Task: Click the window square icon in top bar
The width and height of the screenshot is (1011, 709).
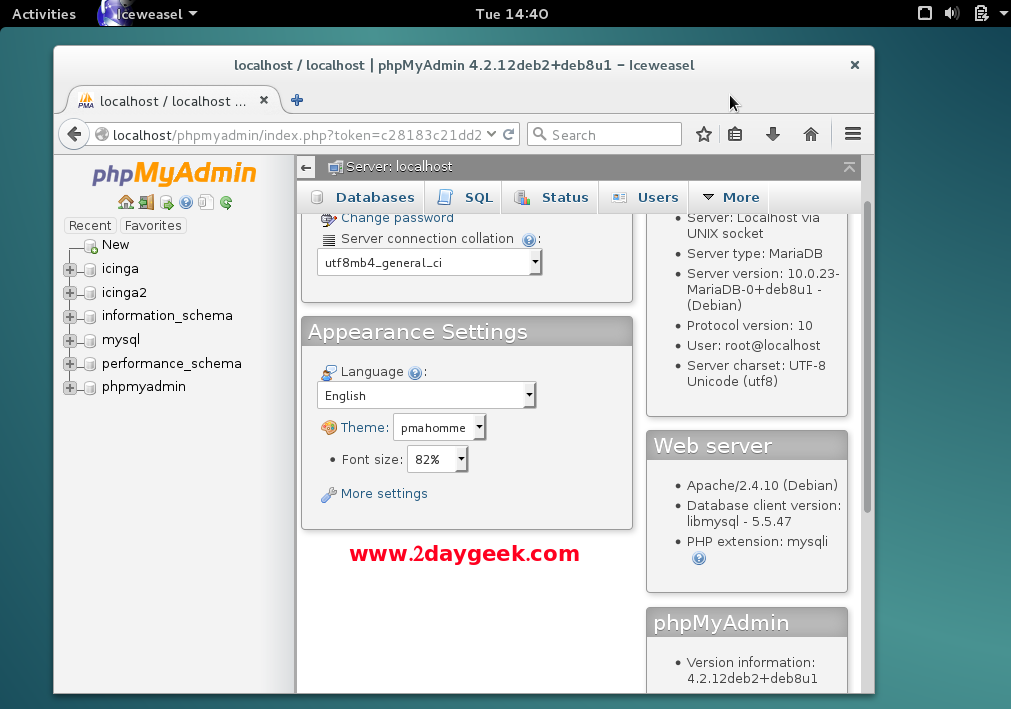Action: point(925,13)
